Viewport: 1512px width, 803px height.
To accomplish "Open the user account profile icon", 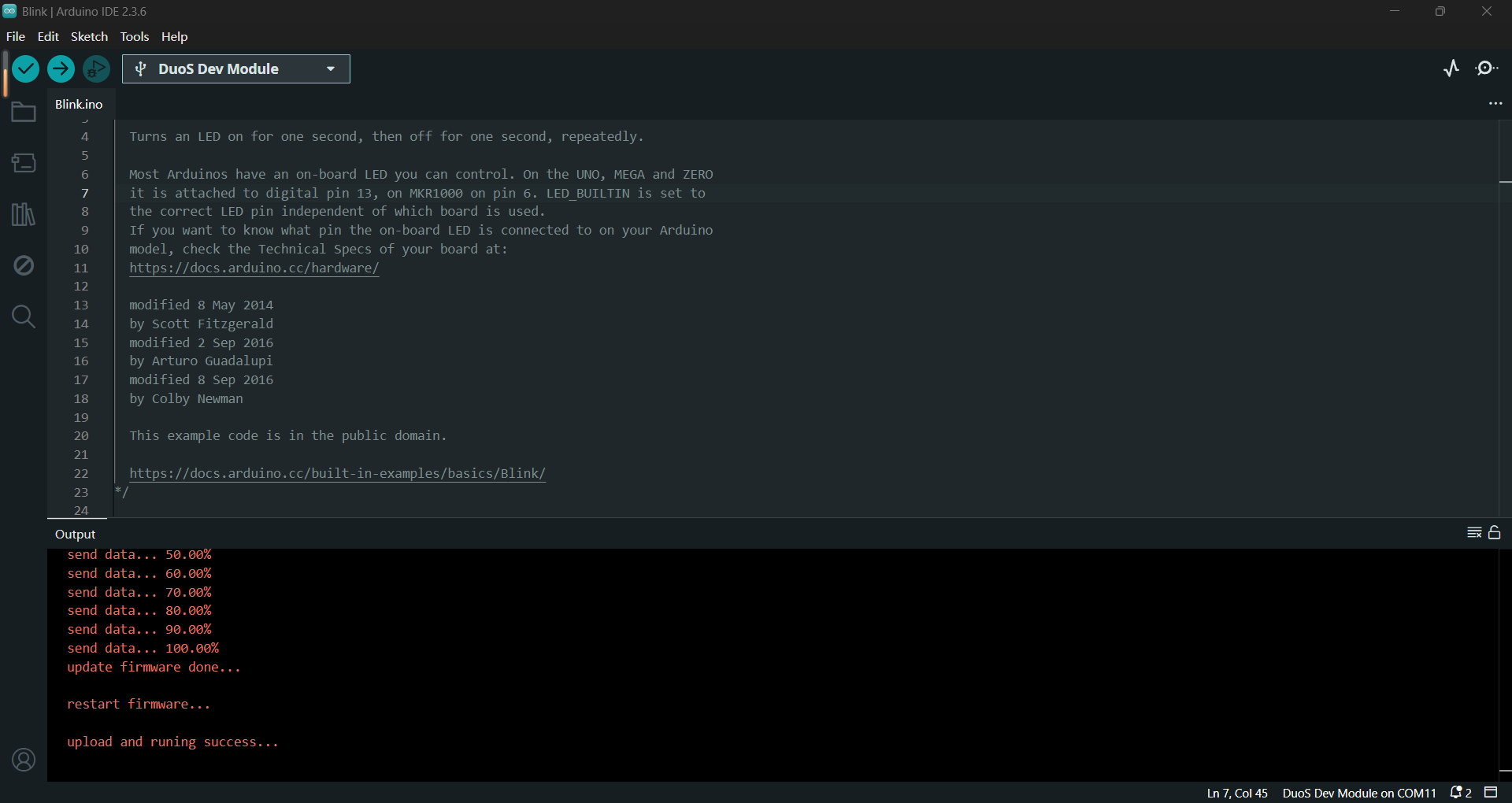I will point(24,760).
